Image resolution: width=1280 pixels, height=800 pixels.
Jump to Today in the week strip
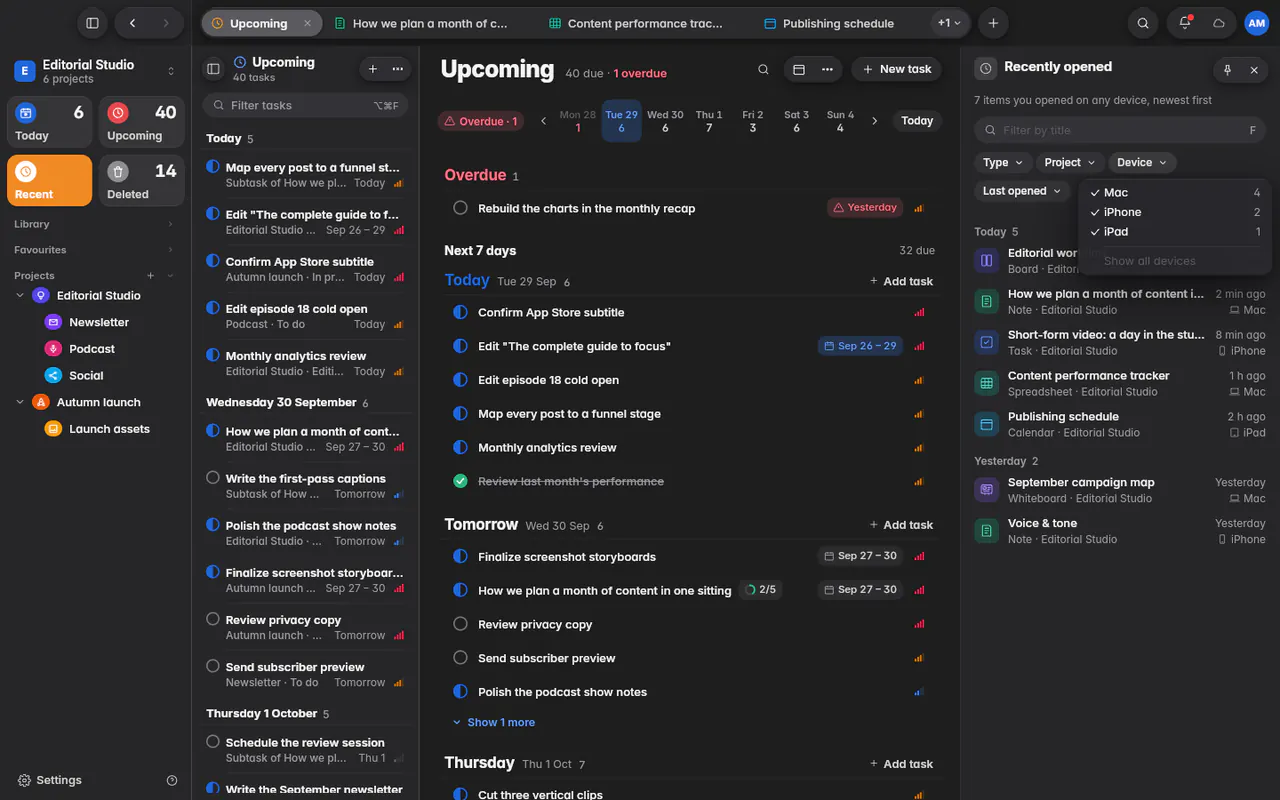point(917,121)
